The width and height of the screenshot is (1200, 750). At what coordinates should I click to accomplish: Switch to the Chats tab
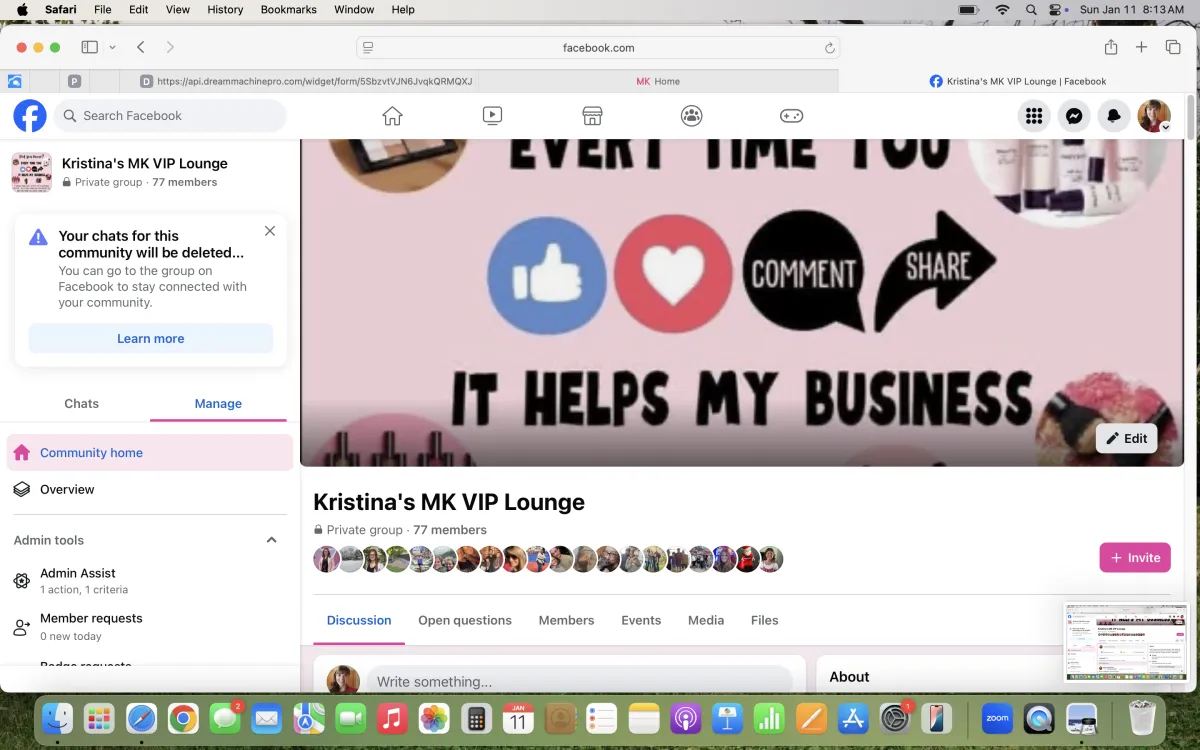tap(82, 403)
